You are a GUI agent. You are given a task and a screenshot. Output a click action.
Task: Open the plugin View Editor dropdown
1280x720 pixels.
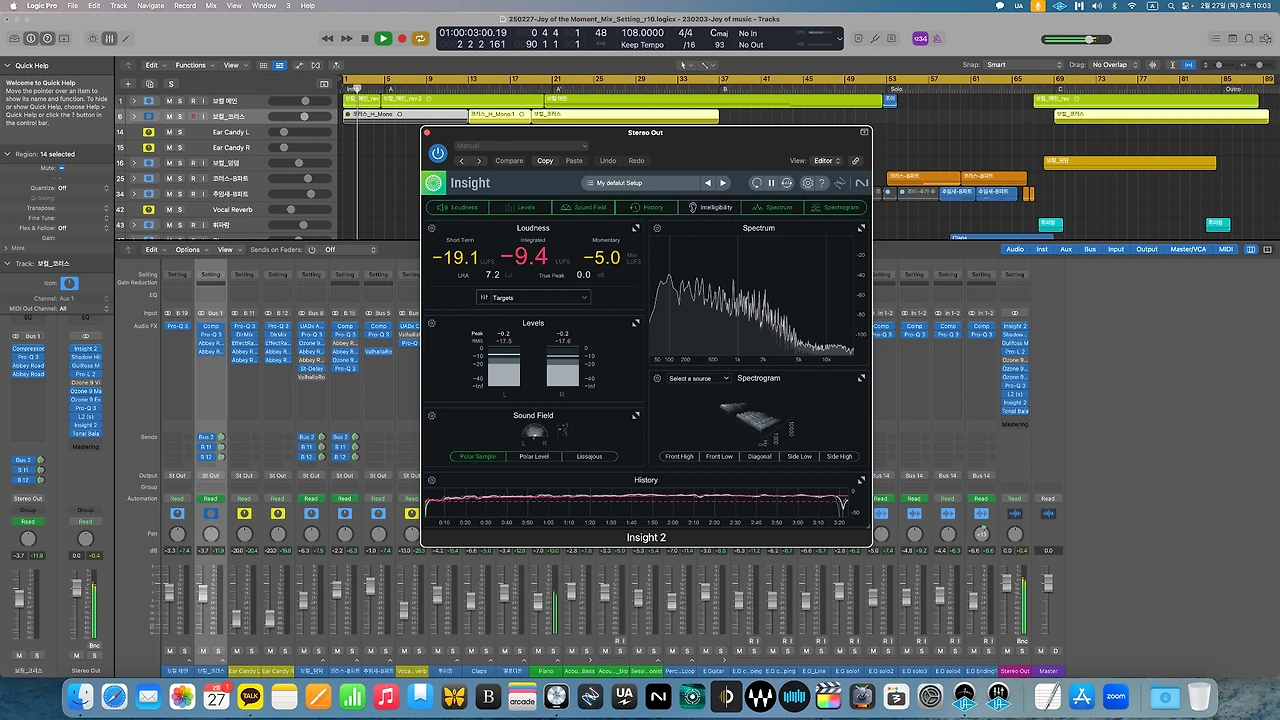coord(826,160)
